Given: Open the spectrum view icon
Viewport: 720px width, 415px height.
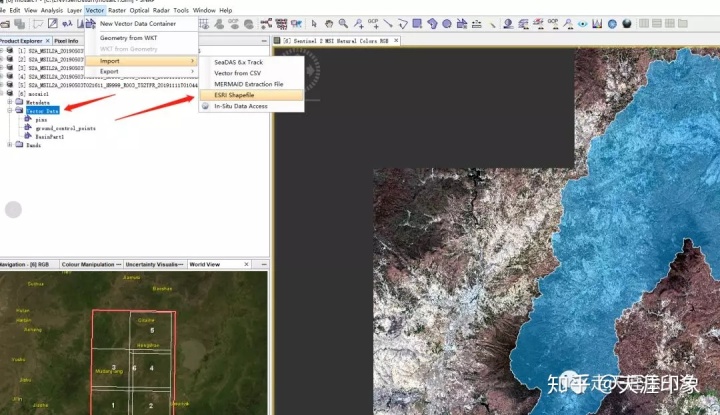Looking at the screenshot, I should click(x=597, y=23).
